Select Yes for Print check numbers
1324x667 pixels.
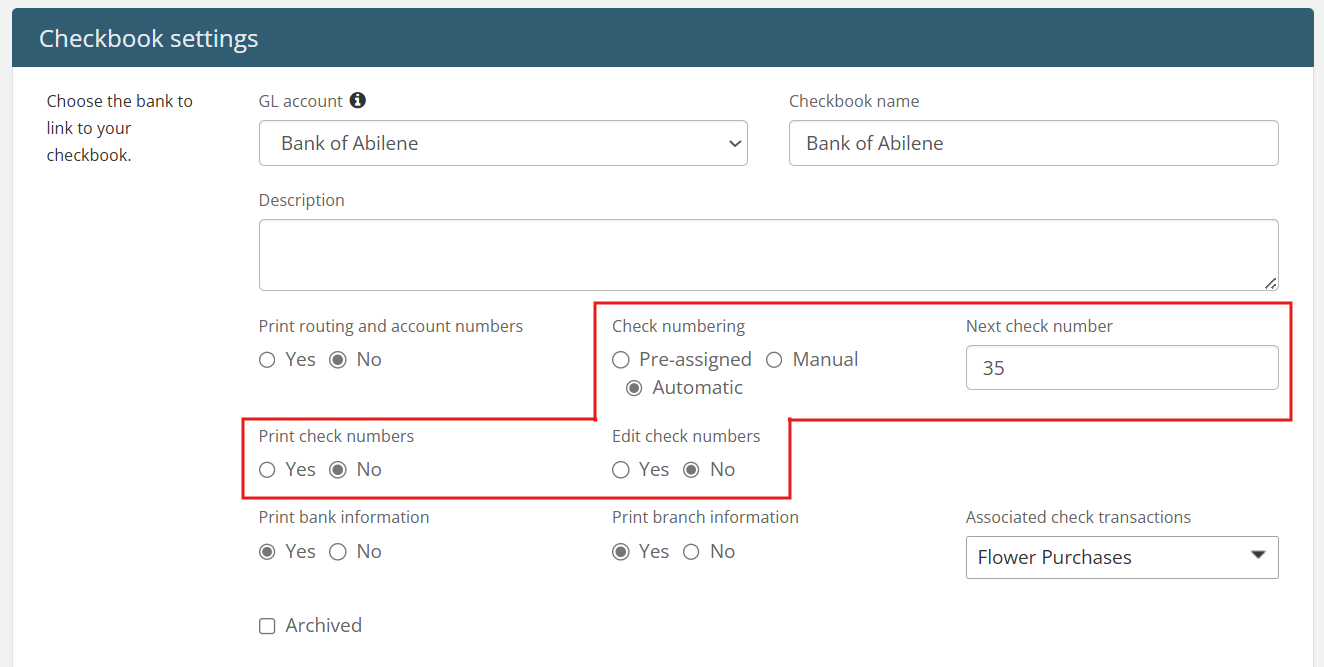[267, 470]
